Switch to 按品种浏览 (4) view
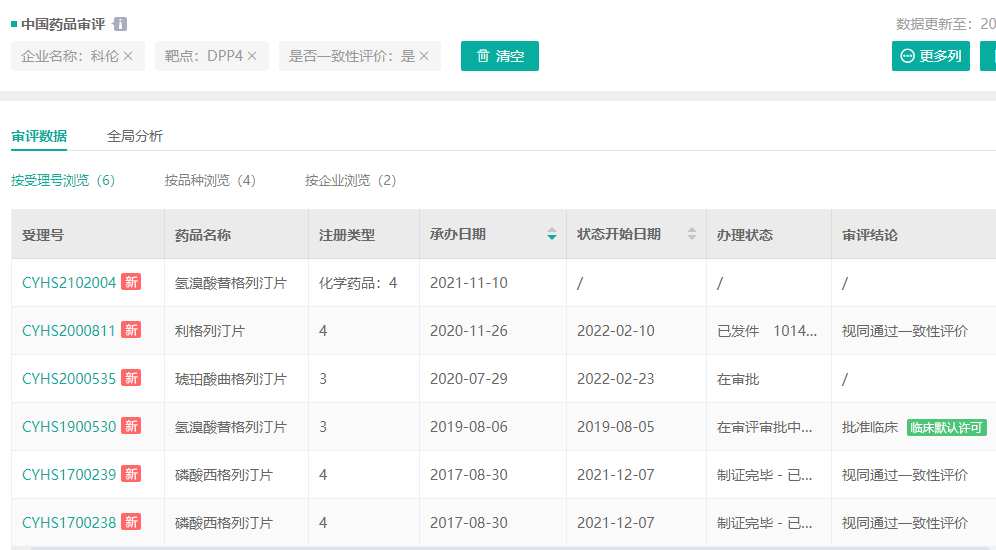This screenshot has height=550, width=996. pyautogui.click(x=210, y=180)
